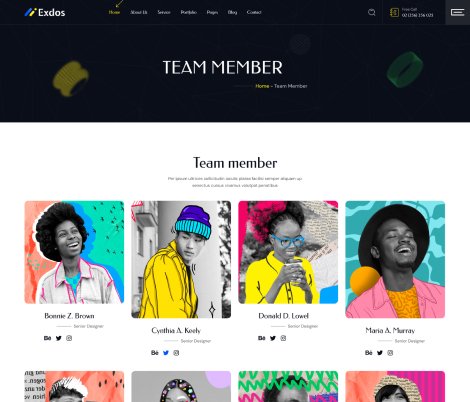Go to the Contact page link
The height and width of the screenshot is (402, 470).
point(254,12)
